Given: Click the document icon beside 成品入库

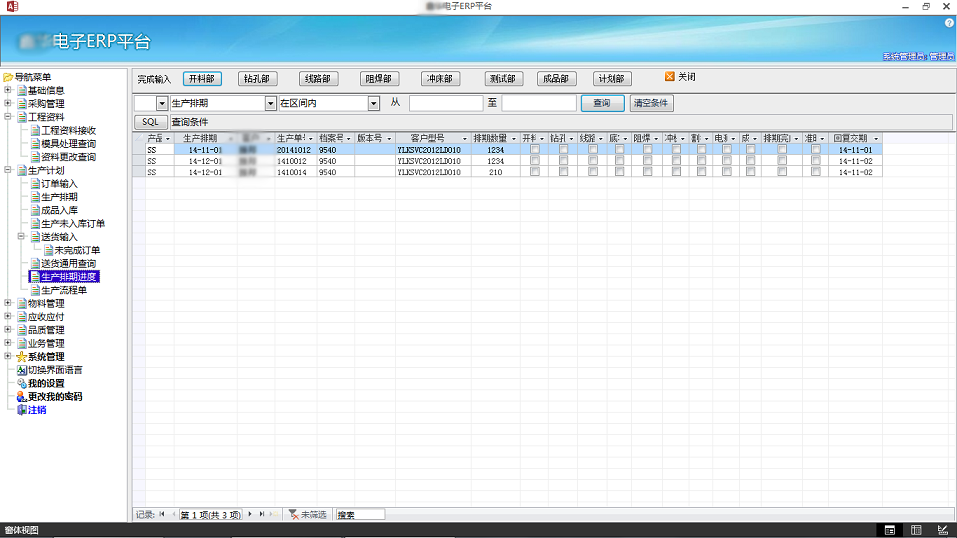Looking at the screenshot, I should pyautogui.click(x=35, y=210).
